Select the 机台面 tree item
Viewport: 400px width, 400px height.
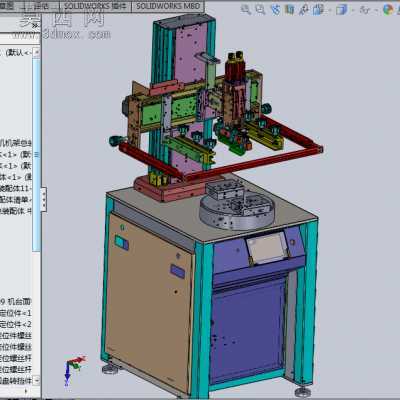pos(16,302)
